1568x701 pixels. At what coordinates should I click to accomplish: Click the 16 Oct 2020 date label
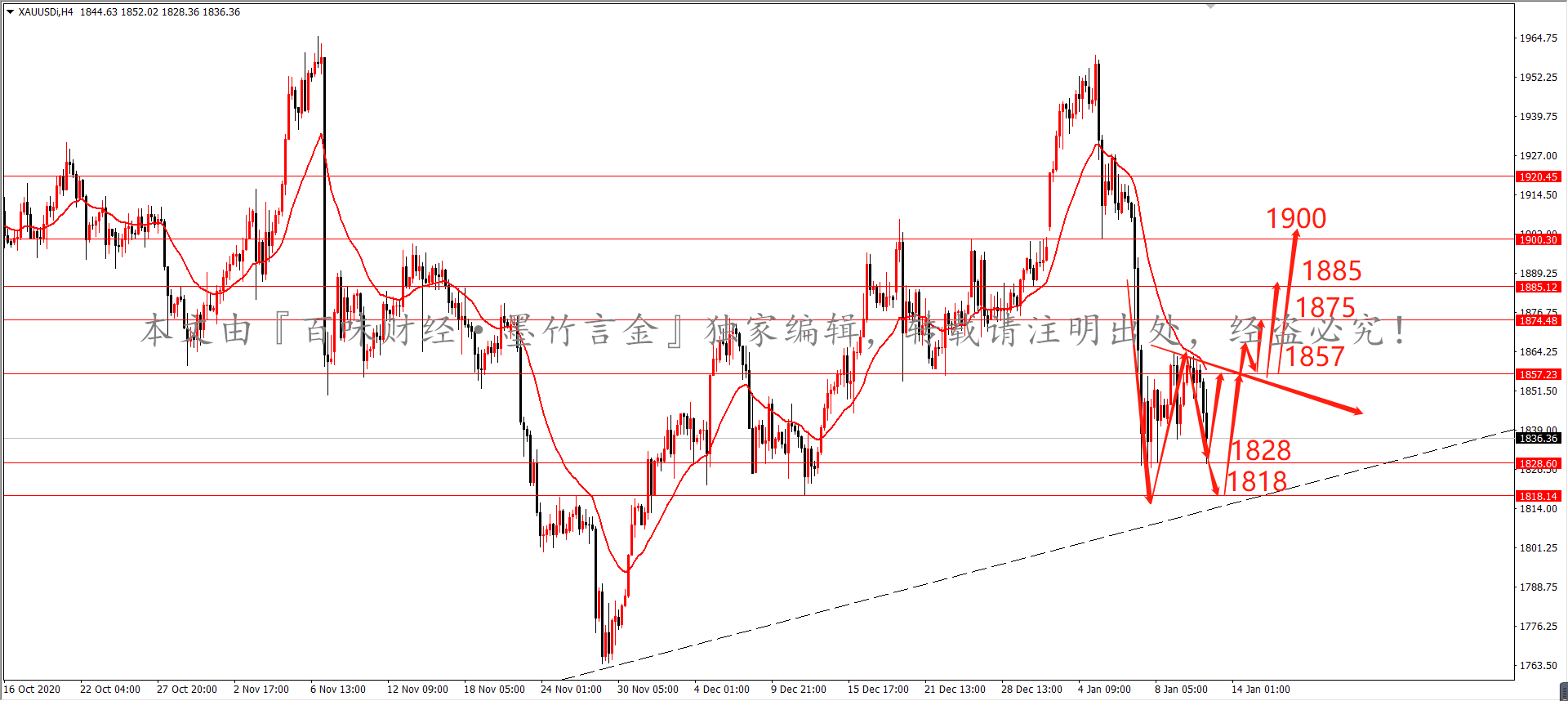tap(32, 690)
